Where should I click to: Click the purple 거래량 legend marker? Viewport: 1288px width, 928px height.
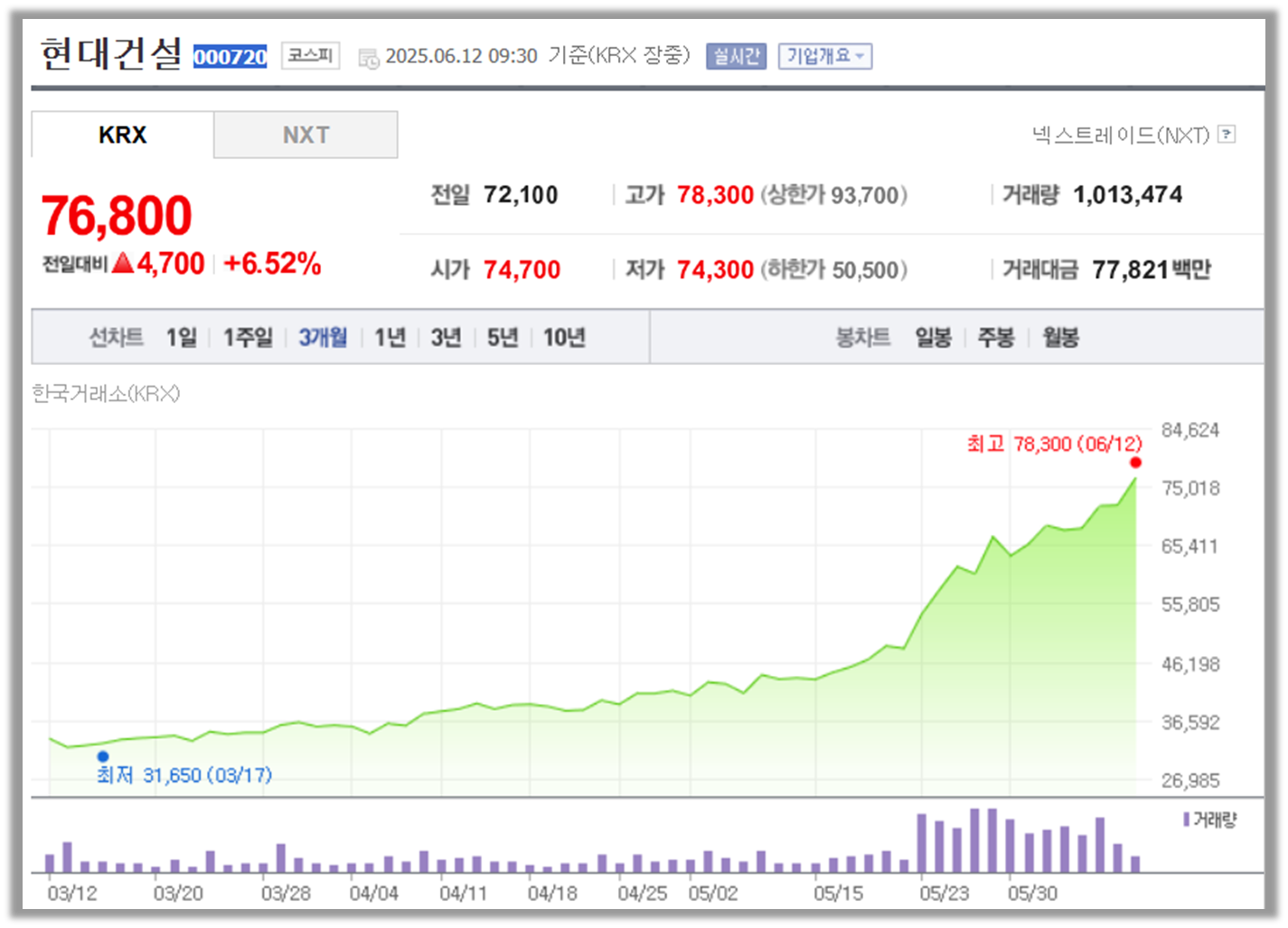(1186, 820)
